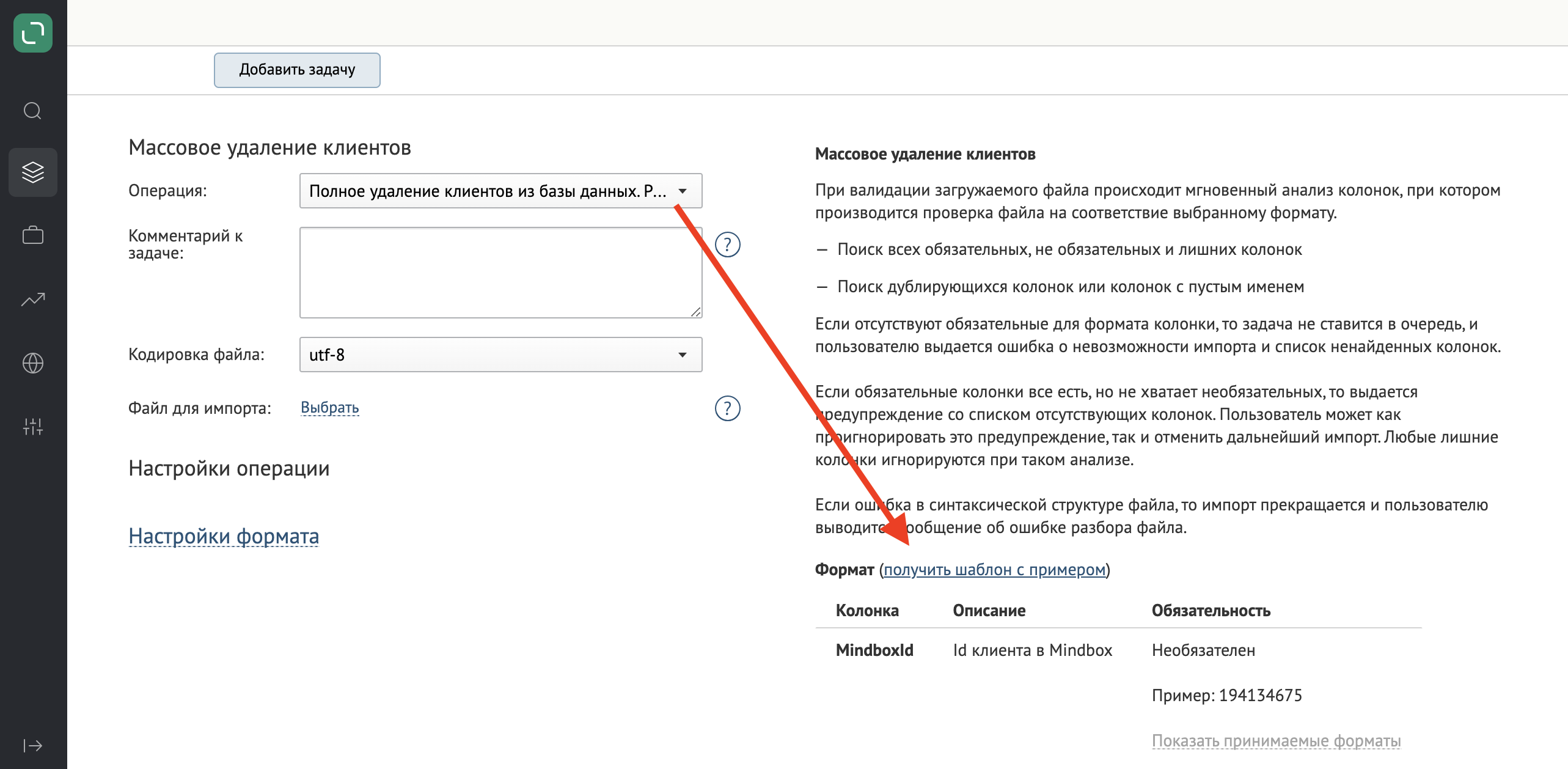
Task: Open the Операция dropdown
Action: [500, 191]
